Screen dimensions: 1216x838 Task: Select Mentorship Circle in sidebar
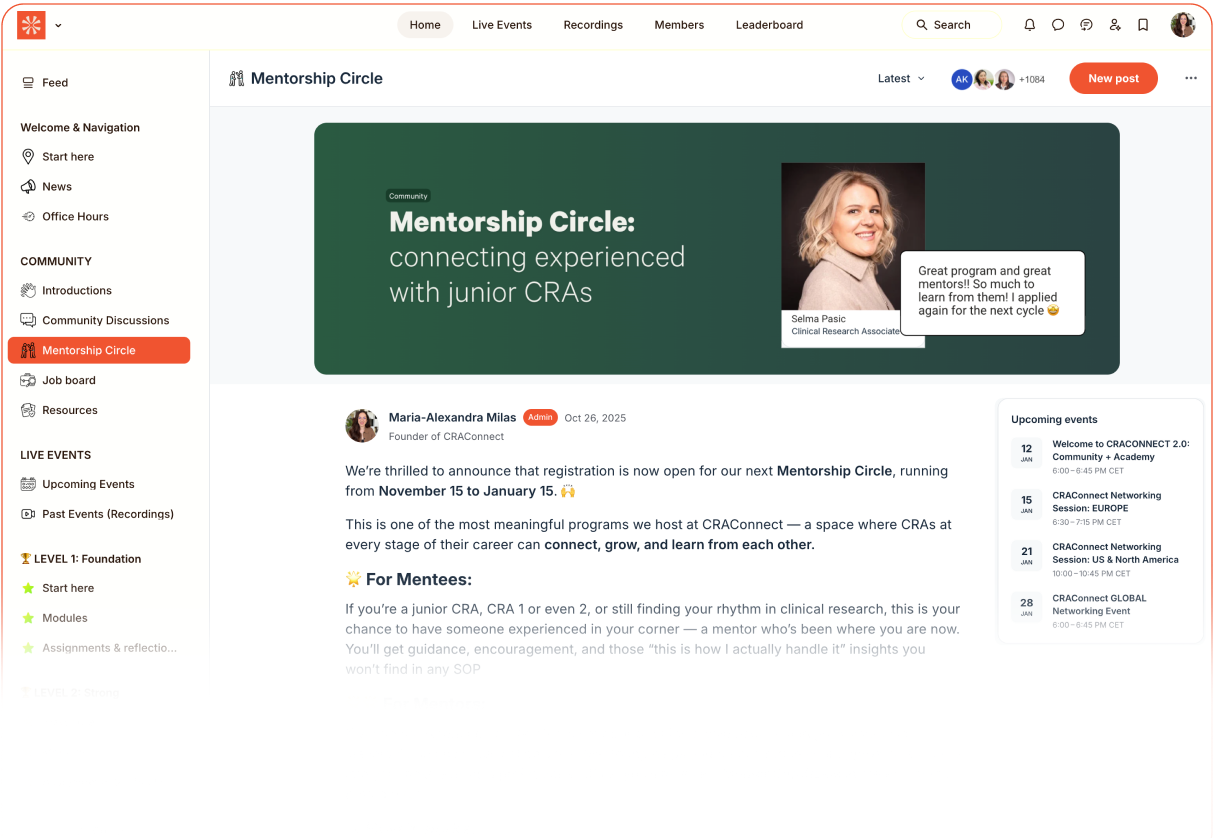(99, 350)
